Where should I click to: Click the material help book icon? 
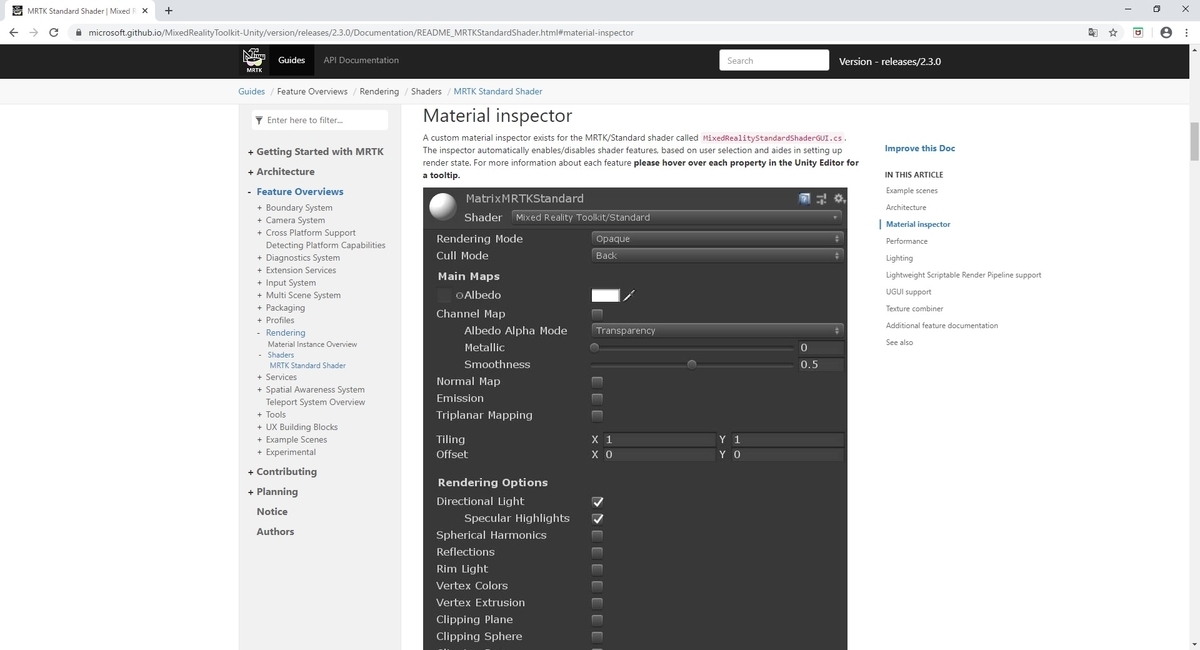(x=806, y=199)
